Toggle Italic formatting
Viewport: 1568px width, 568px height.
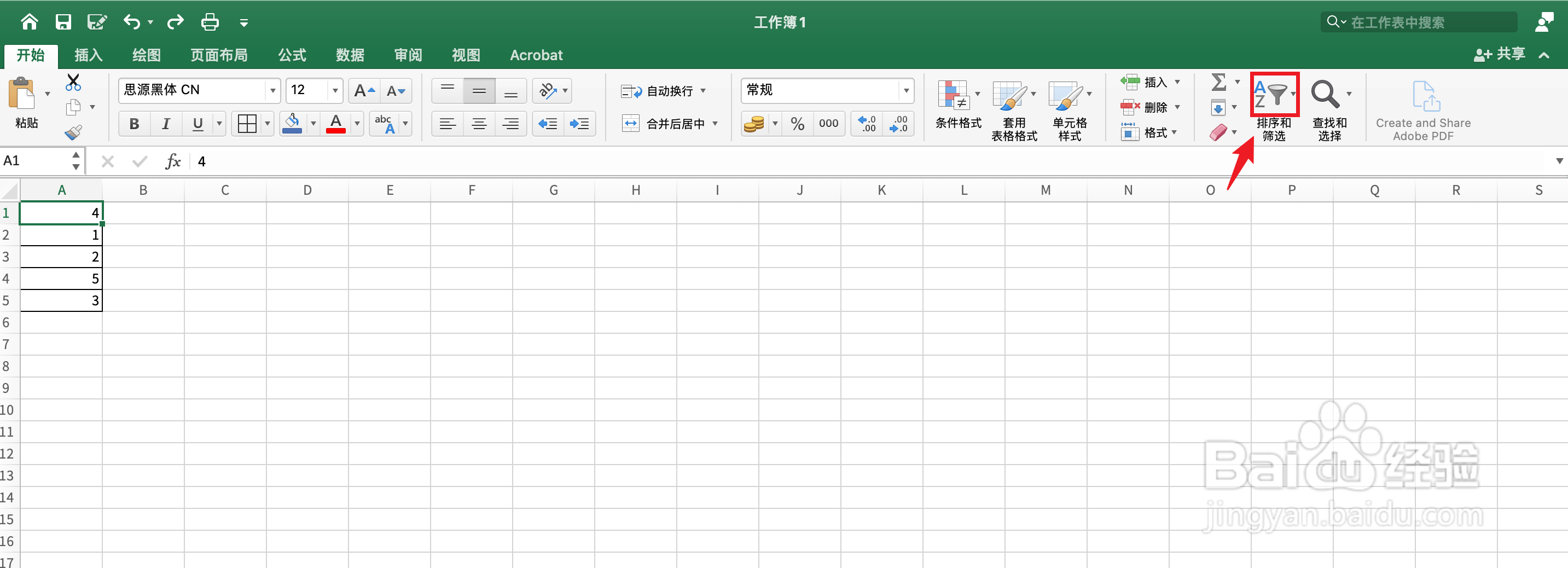[166, 124]
